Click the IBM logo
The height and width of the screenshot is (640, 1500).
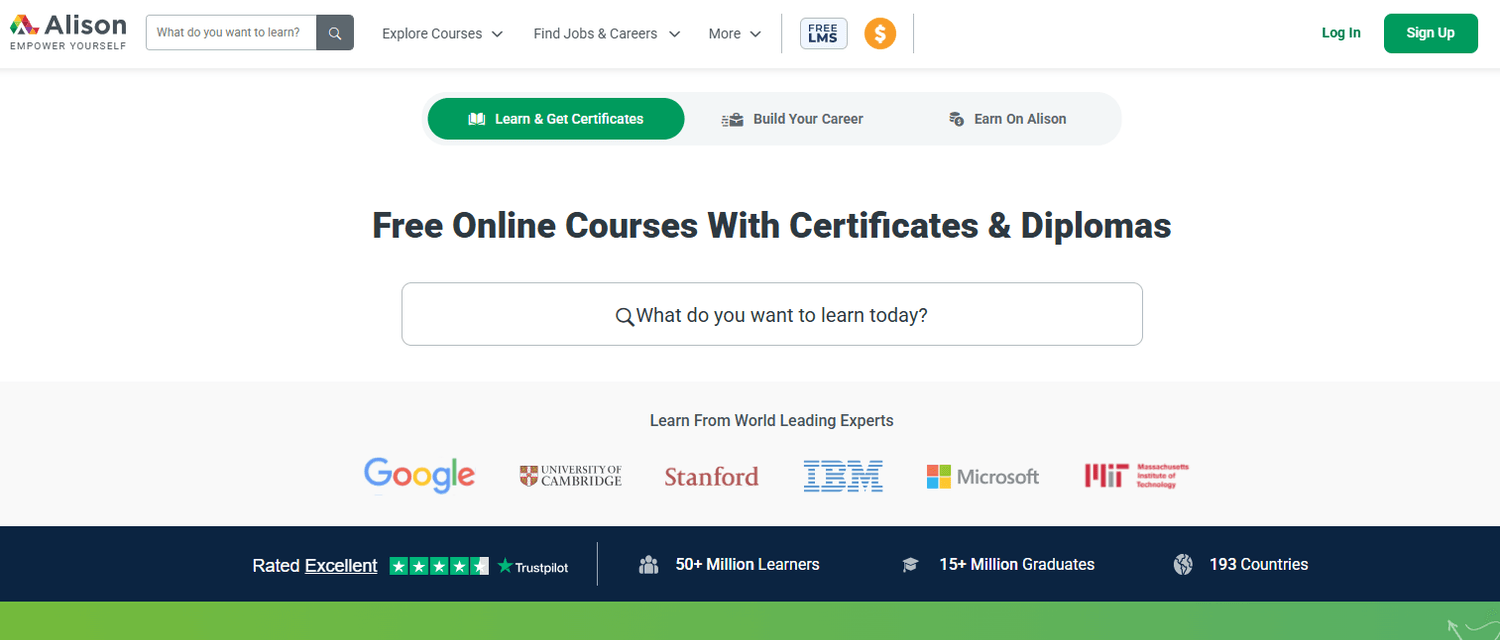(843, 476)
